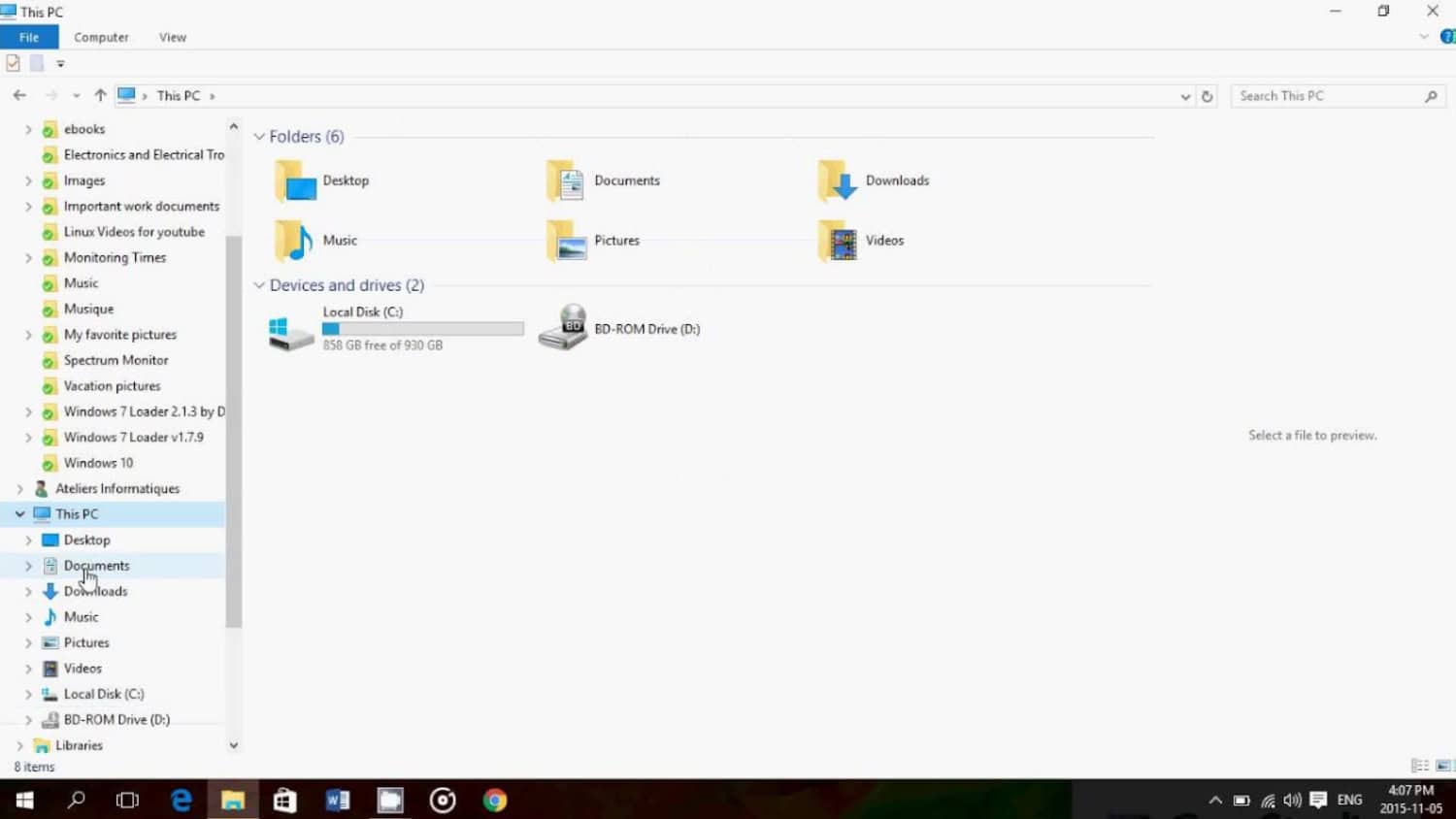Open the Documents folder icon in Folders
1456x819 pixels.
[566, 180]
